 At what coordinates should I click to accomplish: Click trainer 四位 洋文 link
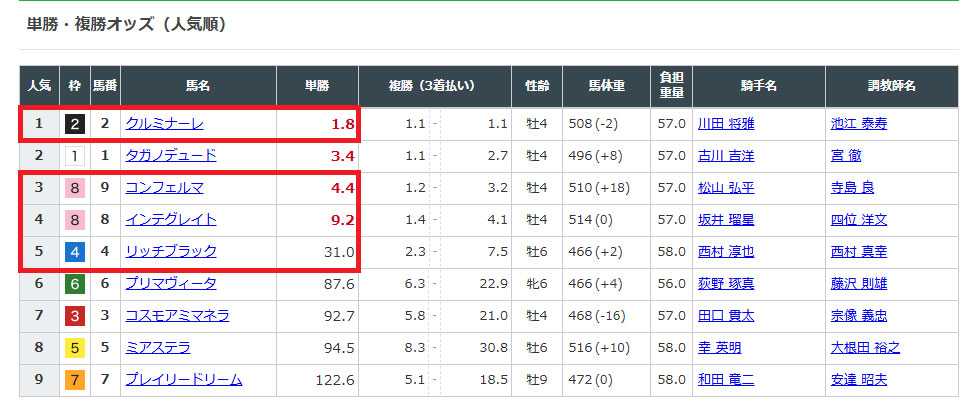(858, 220)
